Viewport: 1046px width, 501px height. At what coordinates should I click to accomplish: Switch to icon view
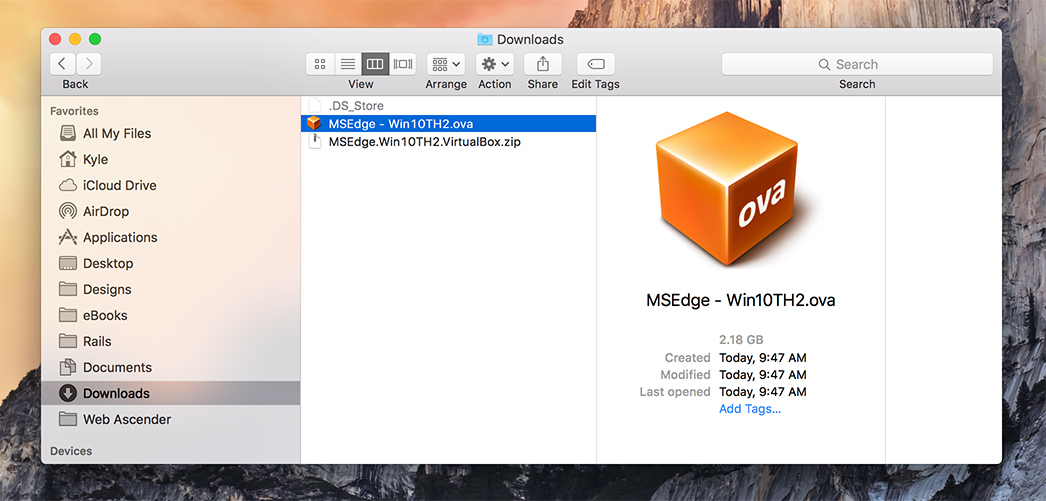(320, 64)
